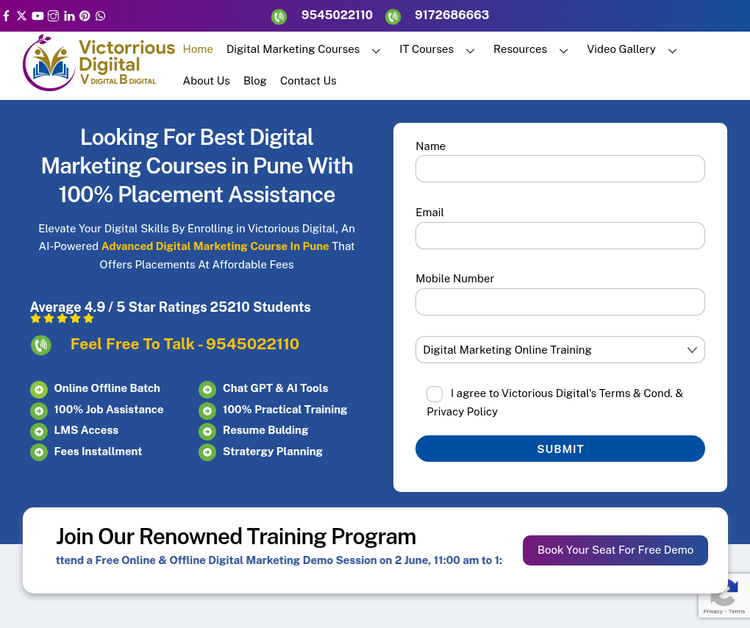Expand the Digital Marketing Courses chevron
This screenshot has width=750, height=628.
coord(376,51)
